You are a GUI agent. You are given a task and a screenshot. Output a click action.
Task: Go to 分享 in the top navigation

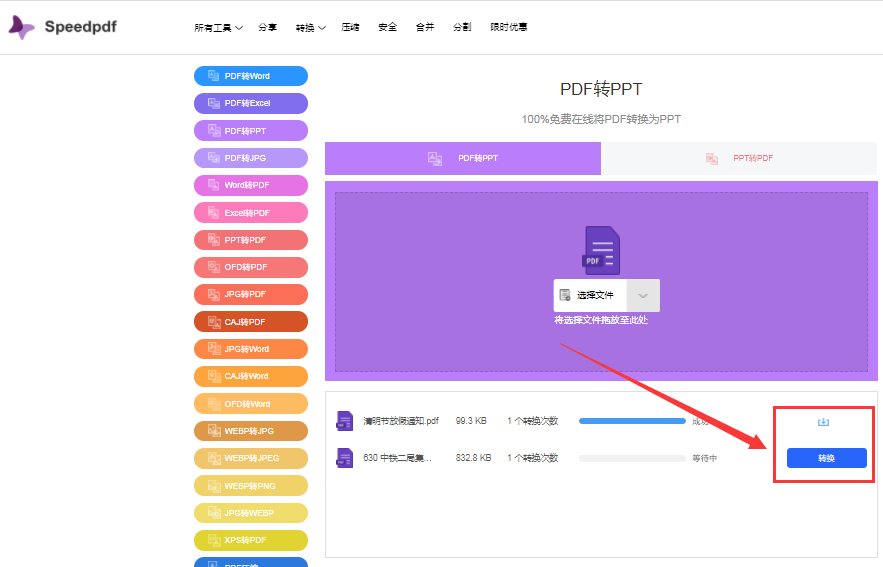pos(267,27)
